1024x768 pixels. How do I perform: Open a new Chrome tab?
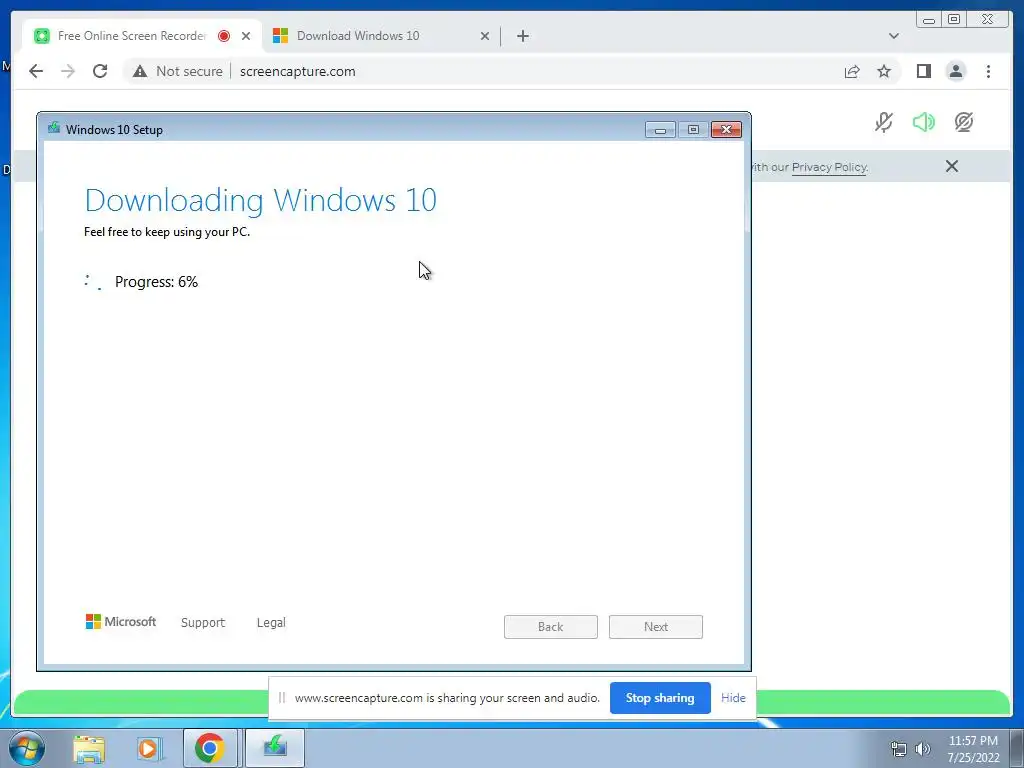(522, 36)
